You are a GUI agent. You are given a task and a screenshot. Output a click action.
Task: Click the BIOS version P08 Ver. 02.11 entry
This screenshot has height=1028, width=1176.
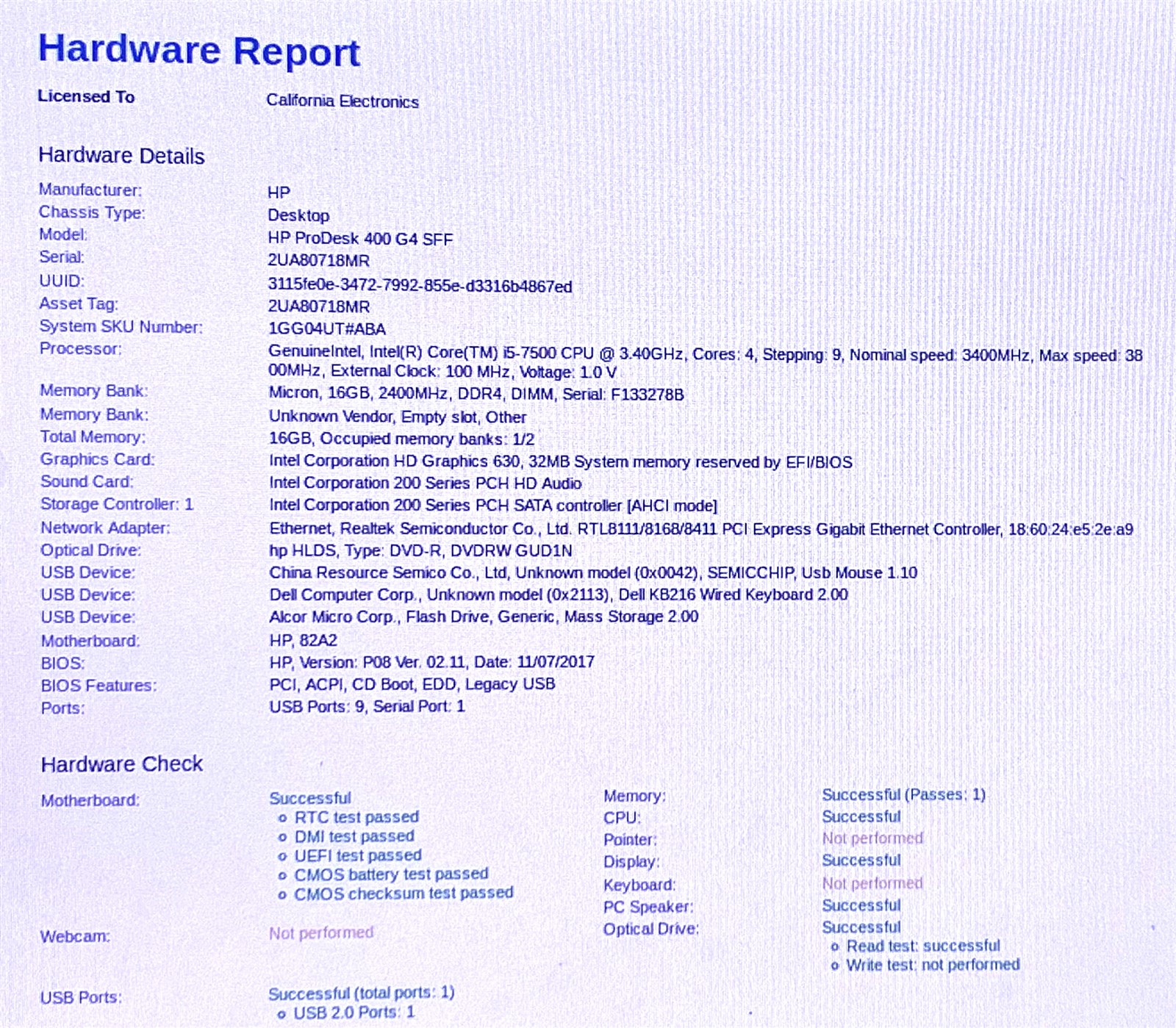[432, 662]
